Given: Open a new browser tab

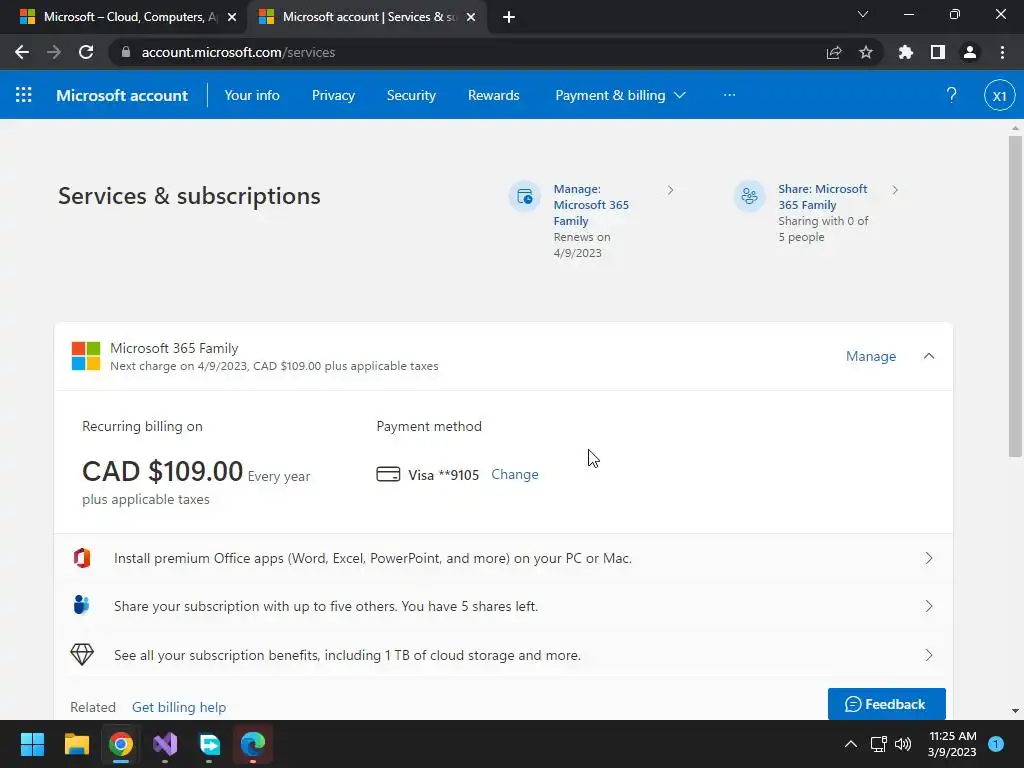Looking at the screenshot, I should click(x=509, y=17).
